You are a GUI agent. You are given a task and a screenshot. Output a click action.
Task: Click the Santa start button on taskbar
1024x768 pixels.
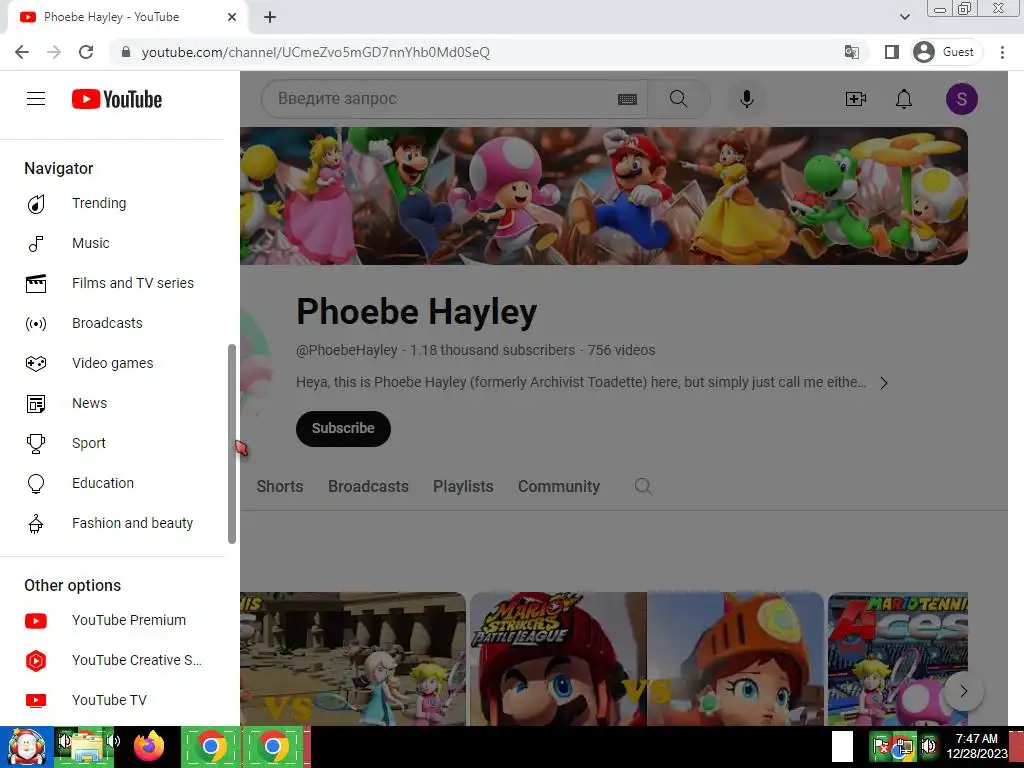click(26, 747)
